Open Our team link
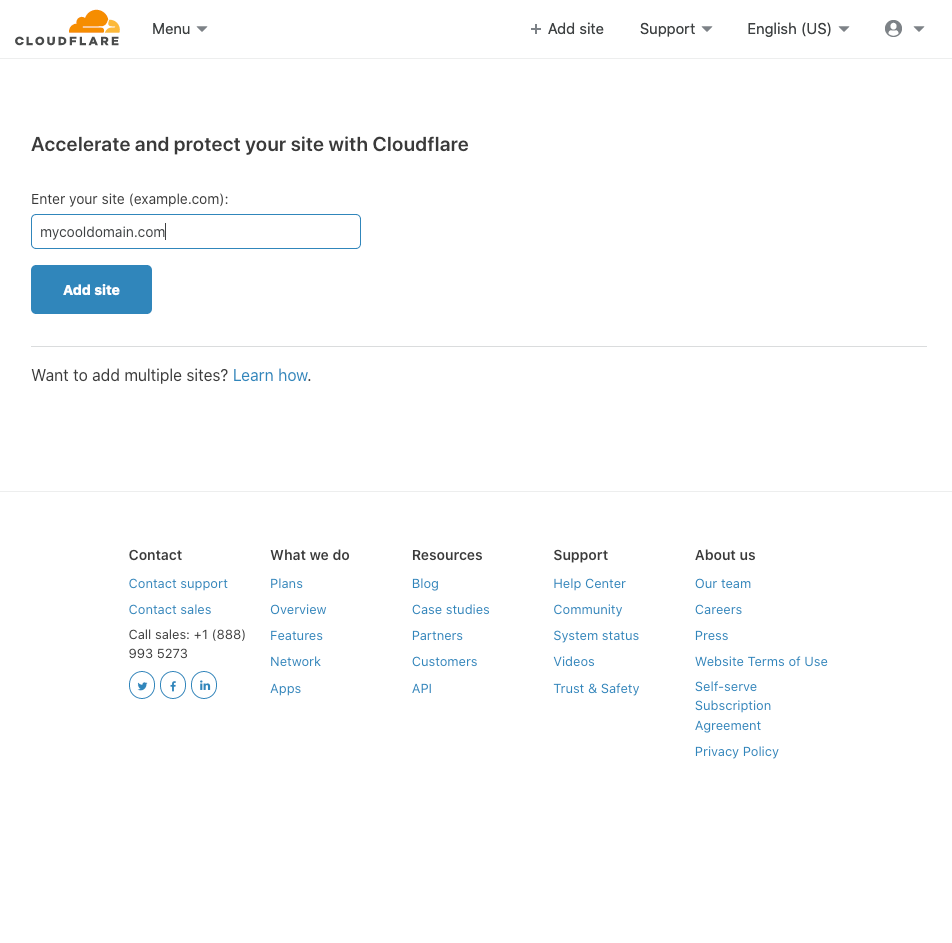This screenshot has width=952, height=943. [722, 584]
